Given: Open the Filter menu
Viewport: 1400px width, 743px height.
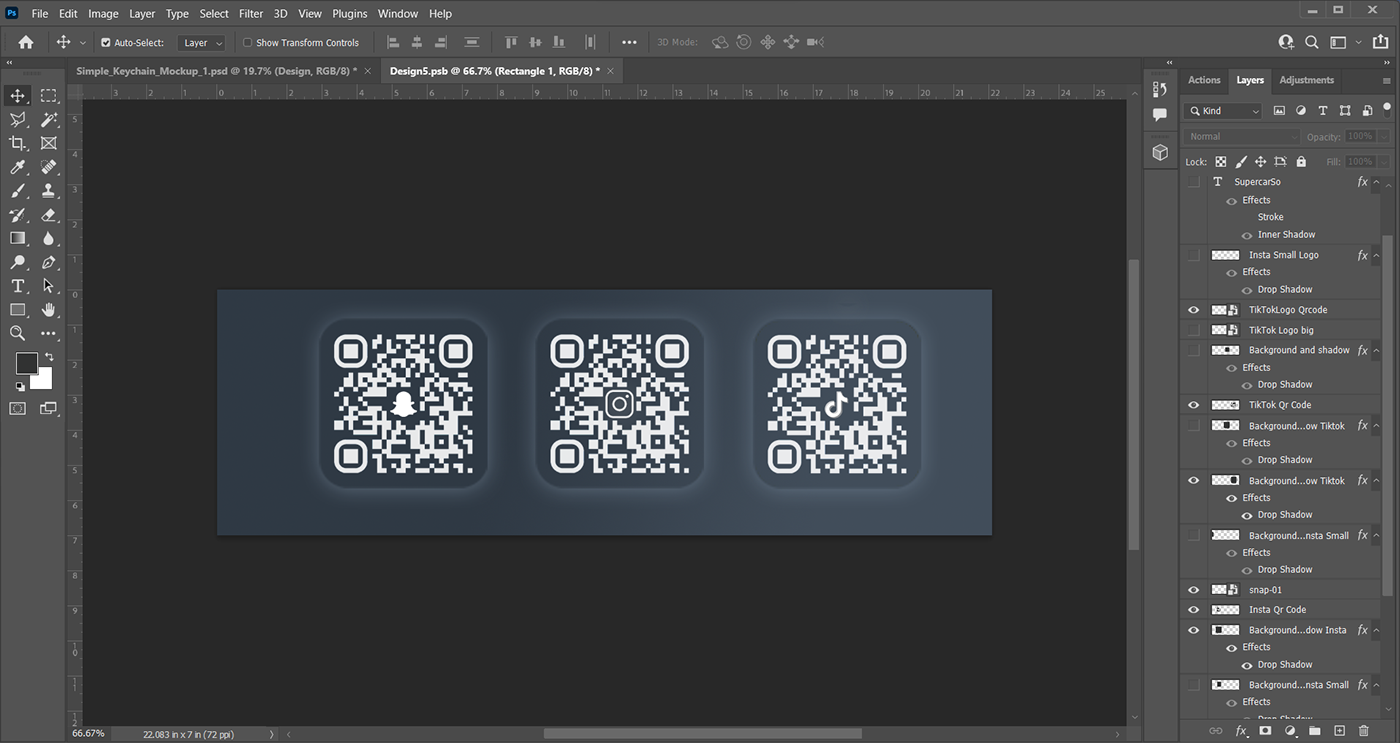Looking at the screenshot, I should click(251, 14).
